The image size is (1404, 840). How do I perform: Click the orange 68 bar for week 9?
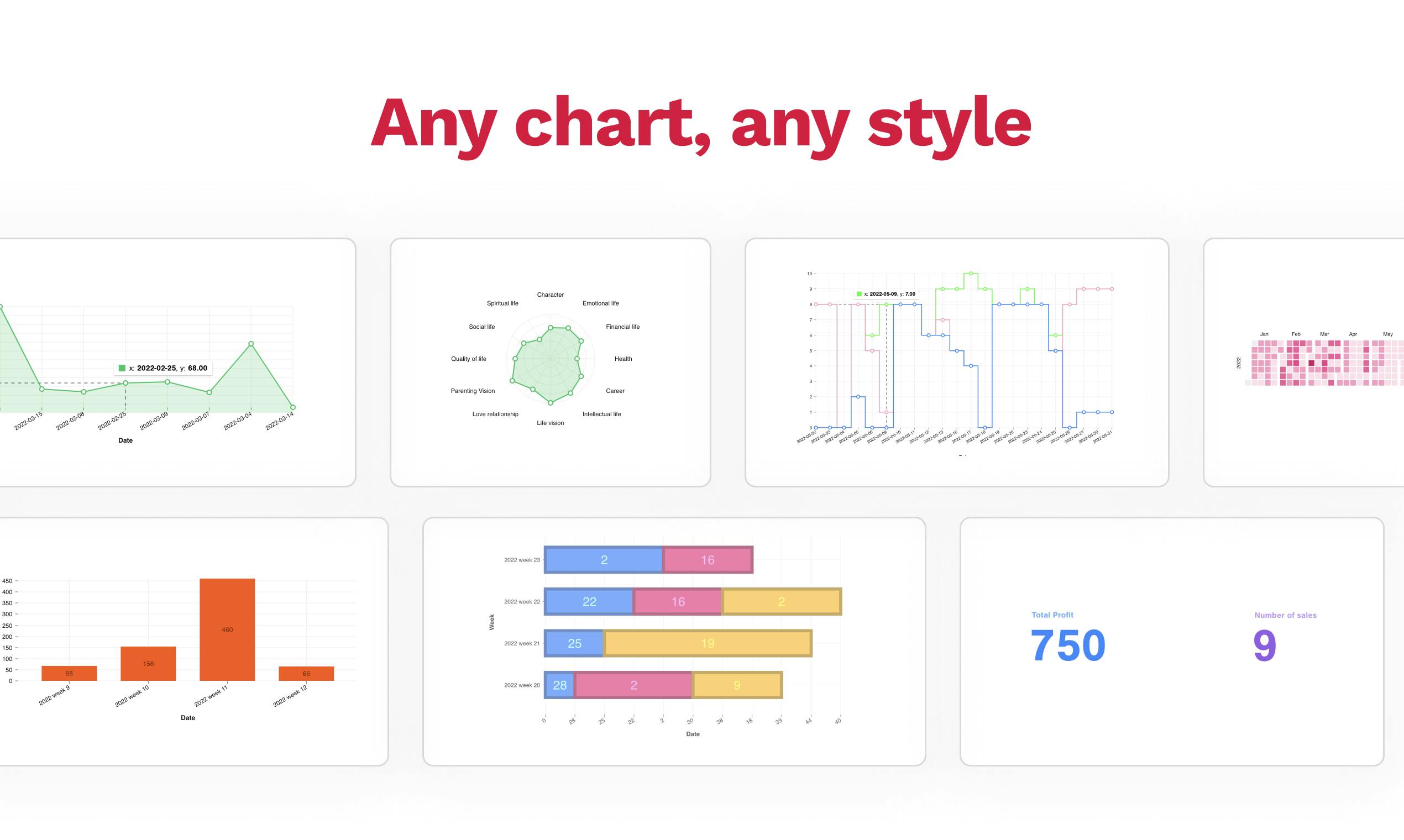69,673
